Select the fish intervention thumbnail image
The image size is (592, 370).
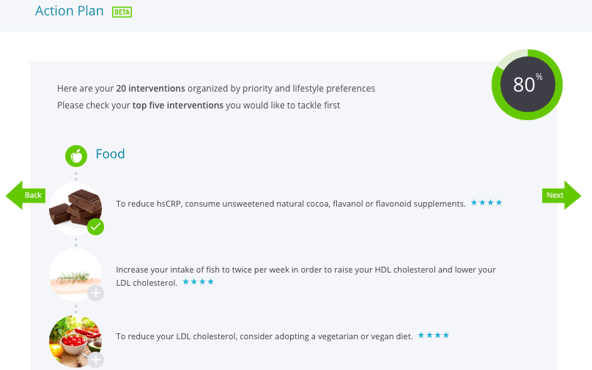(76, 275)
